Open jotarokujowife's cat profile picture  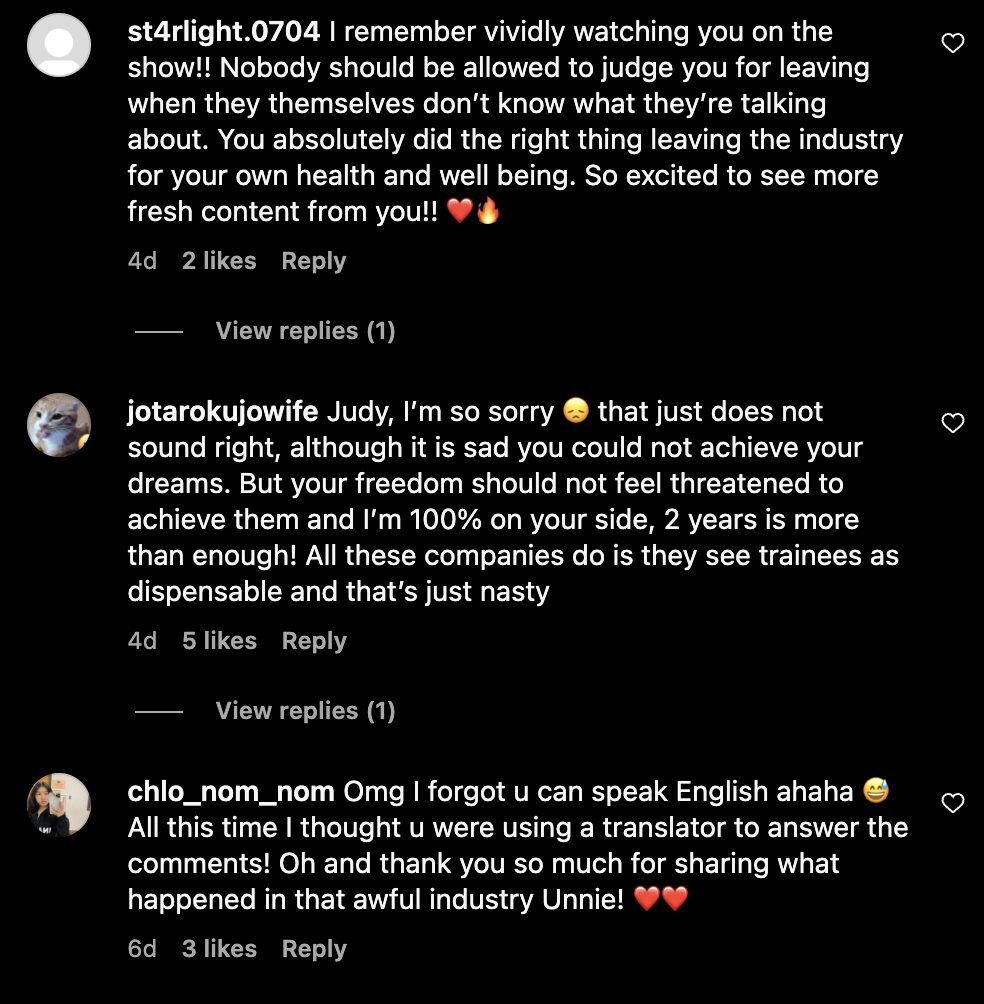coord(59,425)
